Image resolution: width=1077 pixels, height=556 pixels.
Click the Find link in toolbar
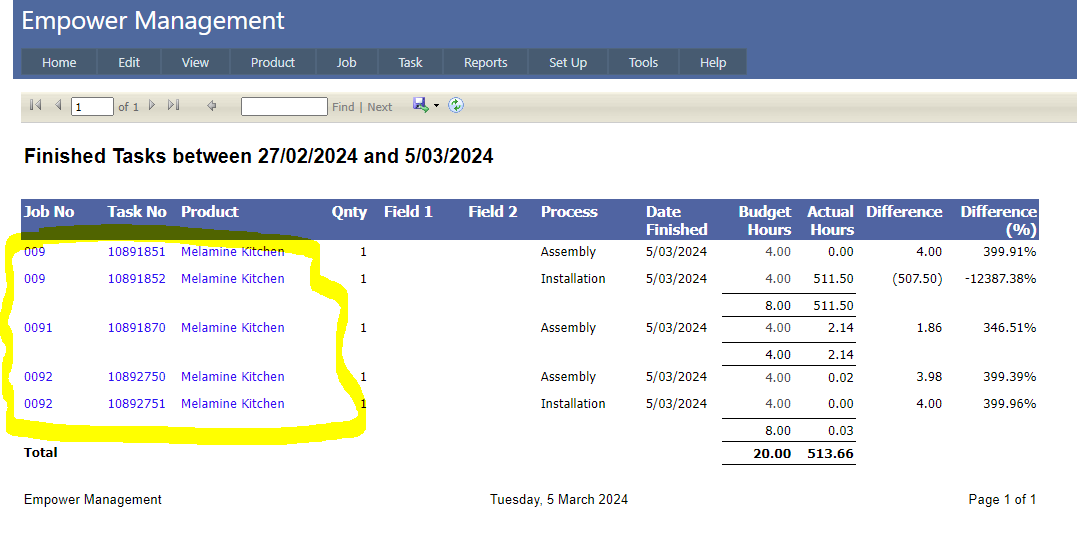click(x=343, y=107)
